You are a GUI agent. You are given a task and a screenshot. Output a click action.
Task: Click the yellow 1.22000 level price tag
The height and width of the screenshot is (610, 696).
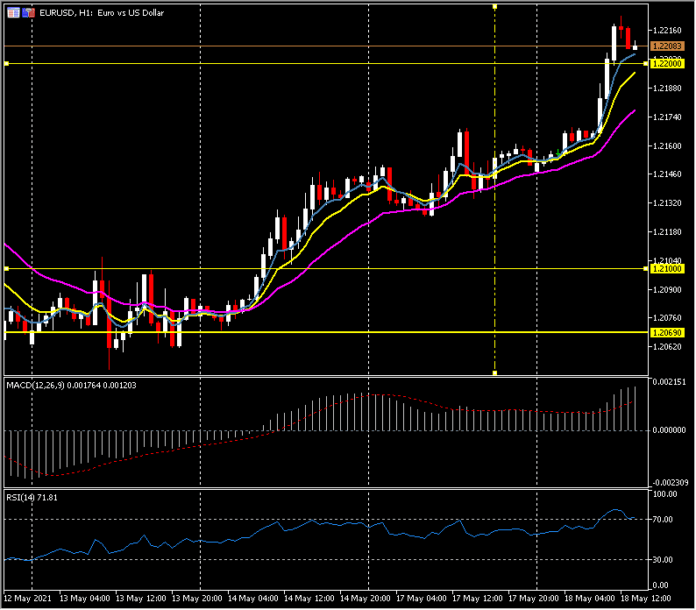[x=667, y=64]
